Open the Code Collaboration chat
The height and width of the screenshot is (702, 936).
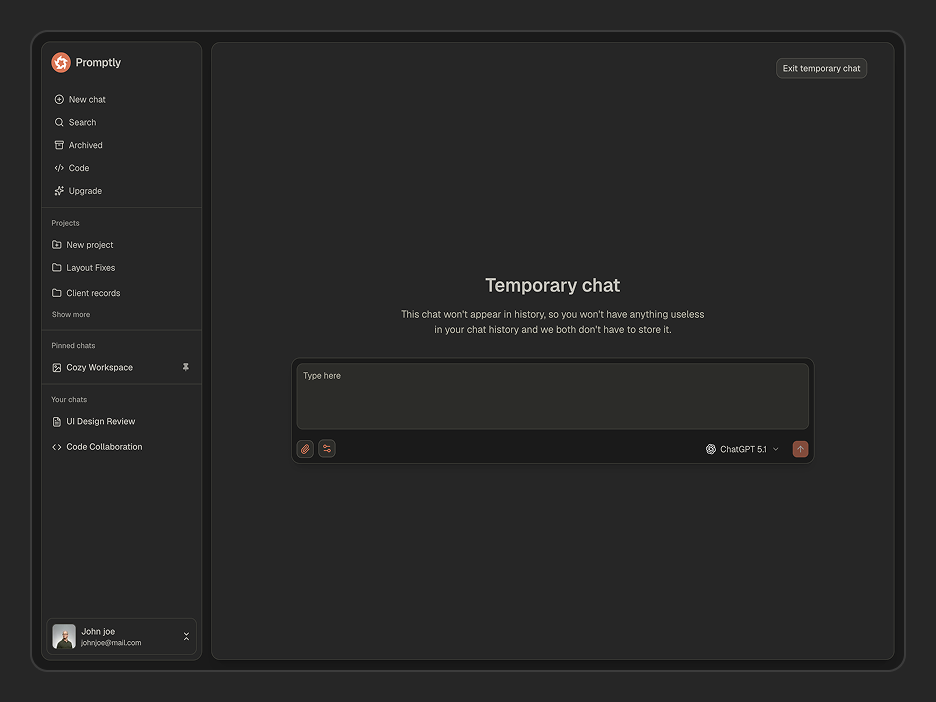104,447
